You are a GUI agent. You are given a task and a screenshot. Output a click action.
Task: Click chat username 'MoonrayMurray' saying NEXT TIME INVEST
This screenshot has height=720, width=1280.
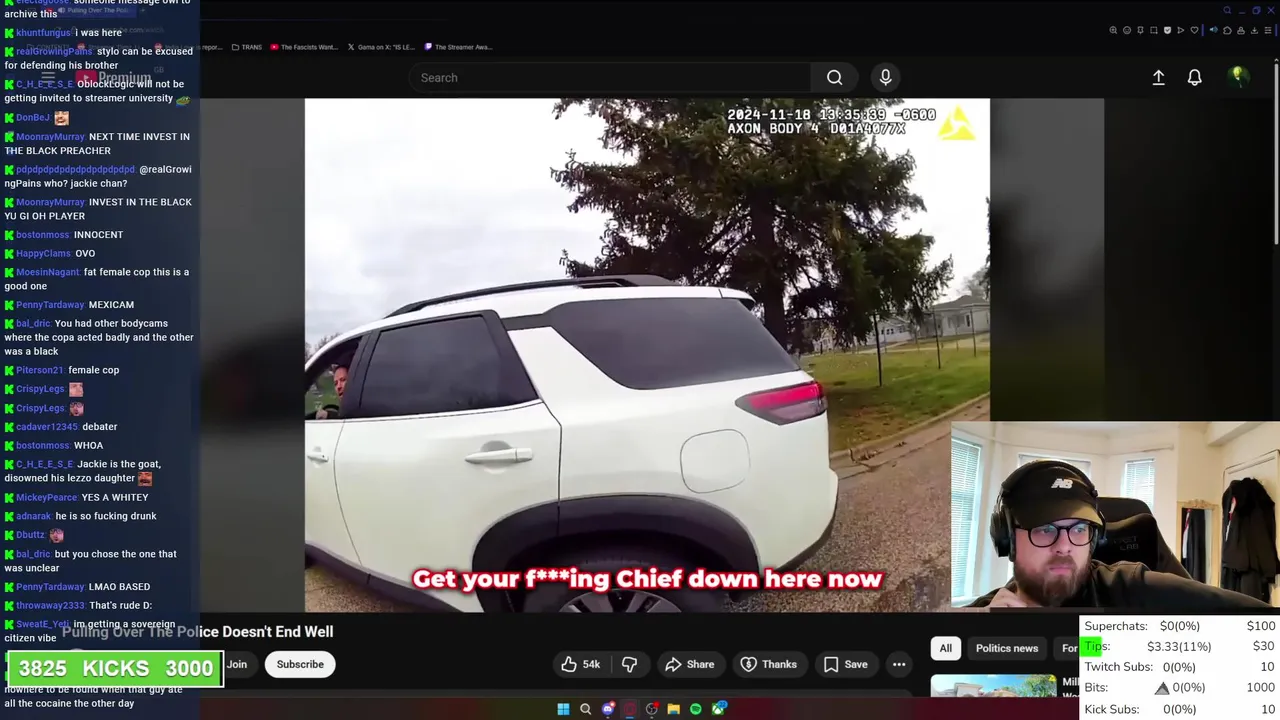coord(50,137)
